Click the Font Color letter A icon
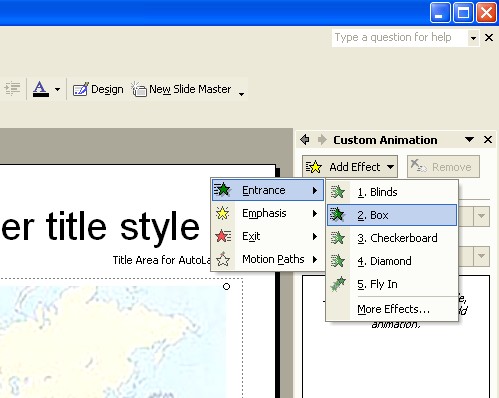Image resolution: width=499 pixels, height=398 pixels. (x=41, y=89)
